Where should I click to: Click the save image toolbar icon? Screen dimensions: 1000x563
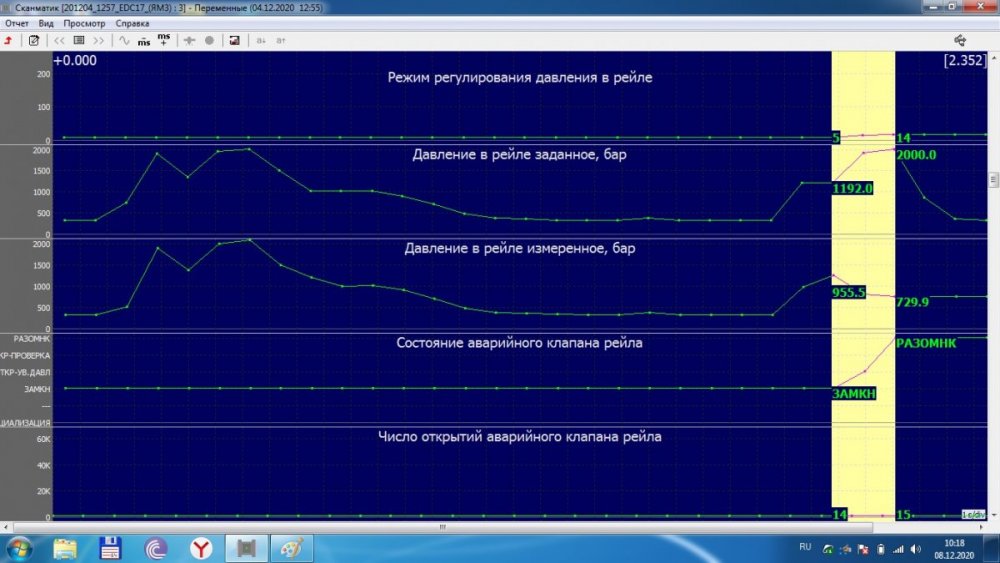(235, 40)
